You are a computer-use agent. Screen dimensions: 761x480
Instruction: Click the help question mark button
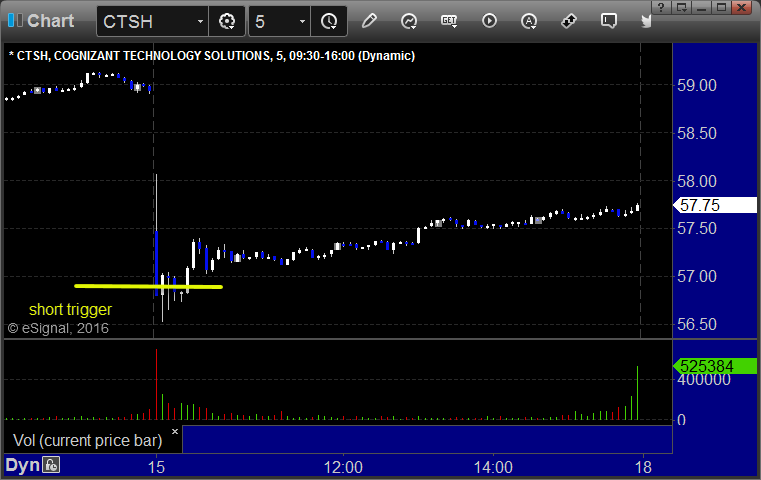[661, 7]
